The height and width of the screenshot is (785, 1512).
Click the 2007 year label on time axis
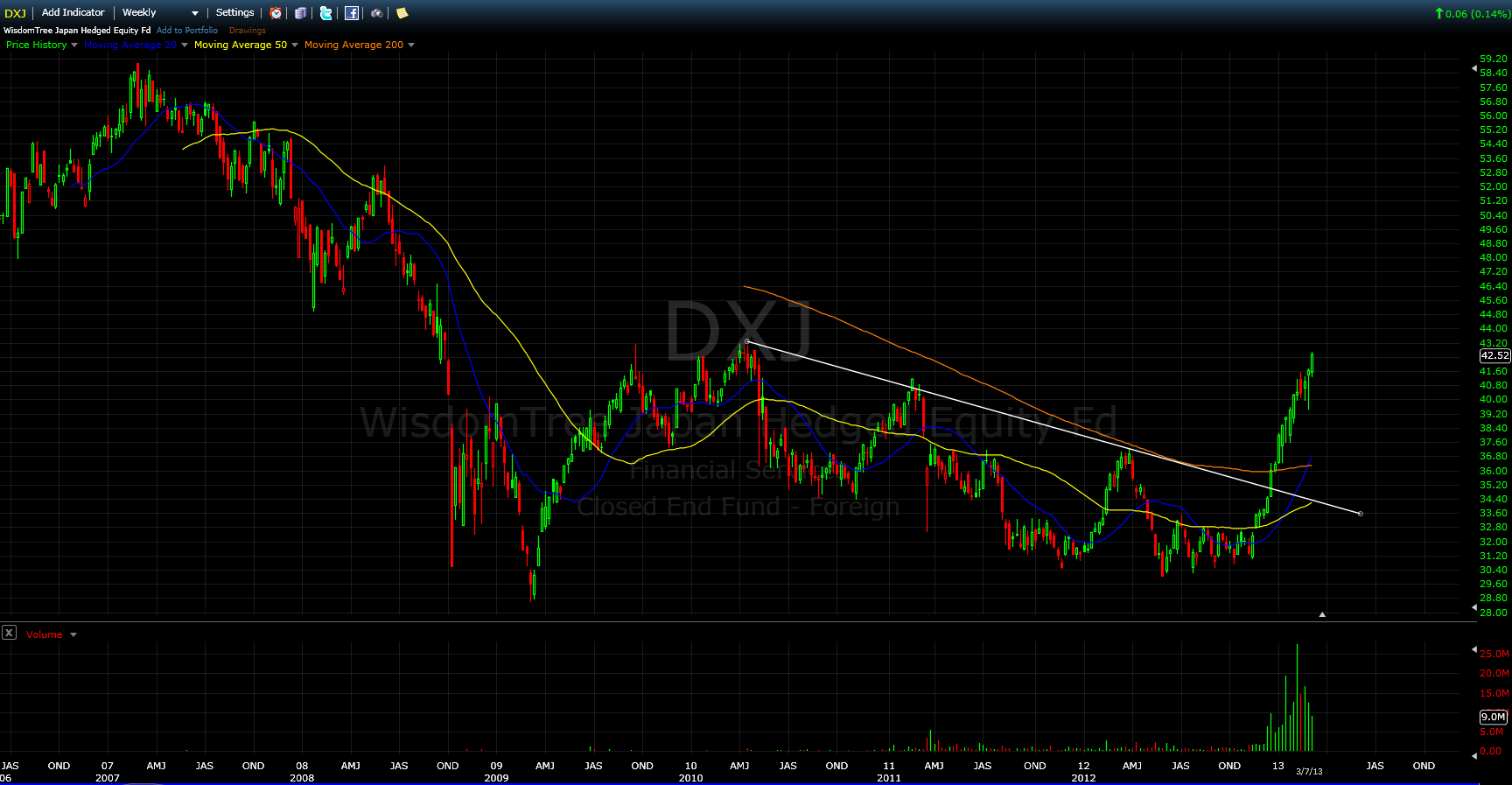(x=107, y=778)
